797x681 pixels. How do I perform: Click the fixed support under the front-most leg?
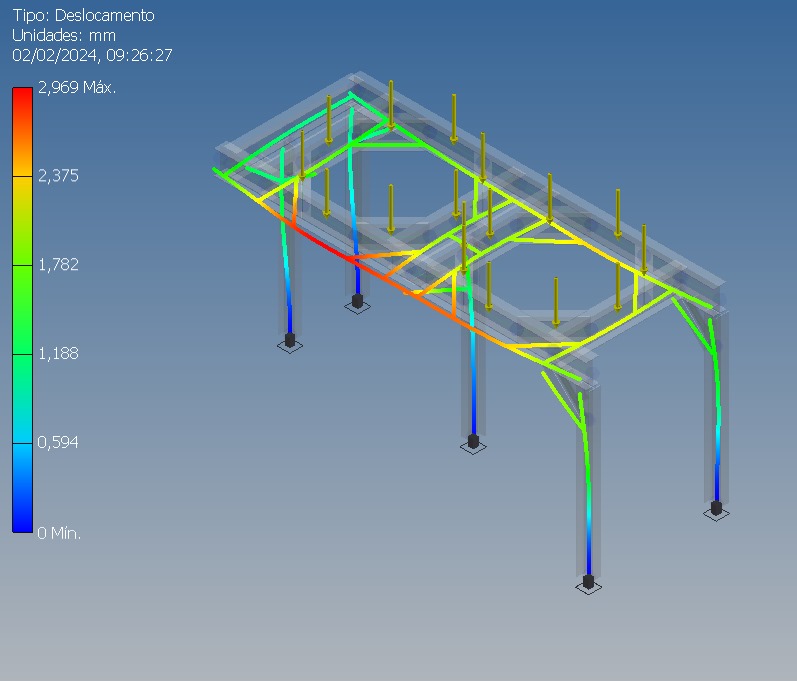point(589,582)
